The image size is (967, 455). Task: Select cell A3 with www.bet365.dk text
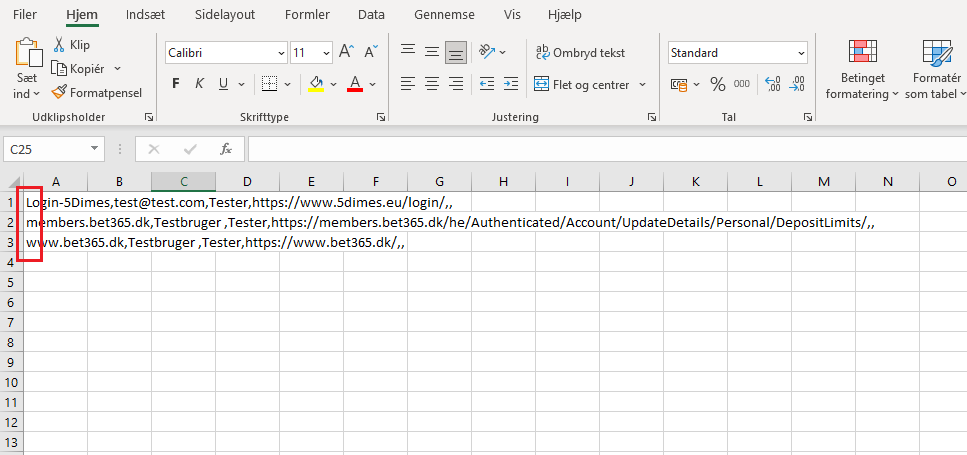pos(56,242)
